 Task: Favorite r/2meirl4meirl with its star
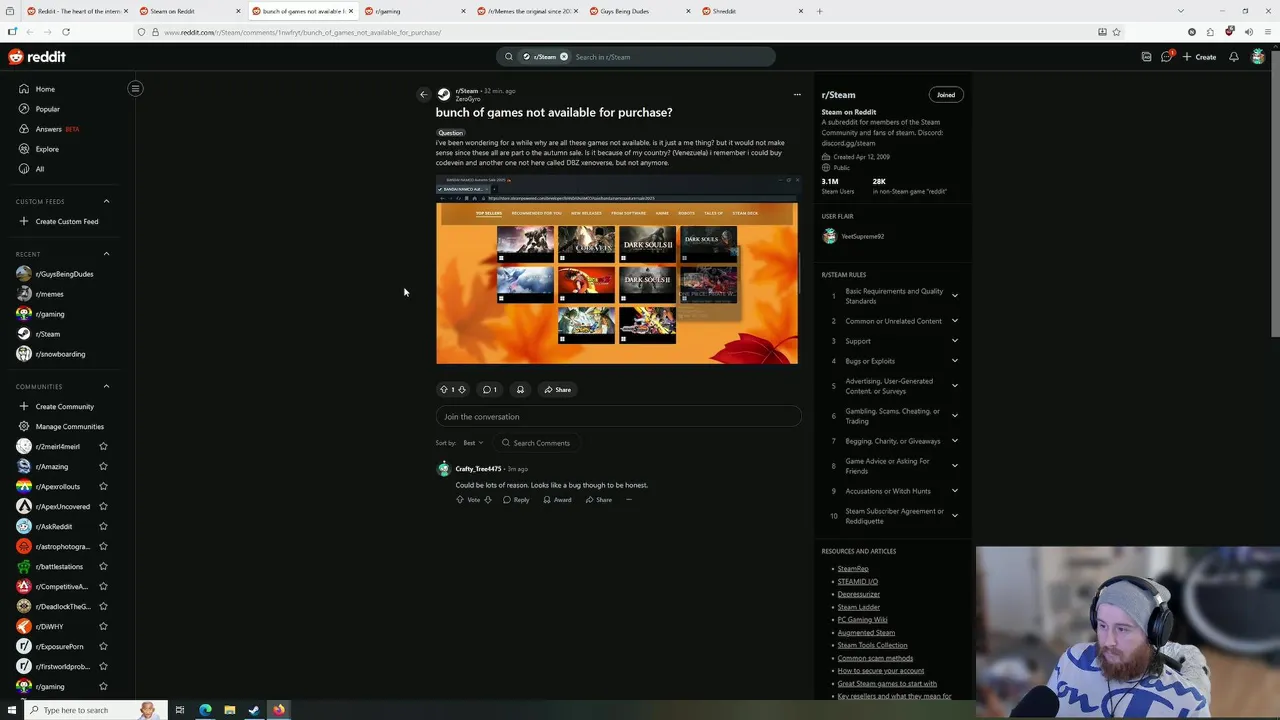click(x=103, y=446)
